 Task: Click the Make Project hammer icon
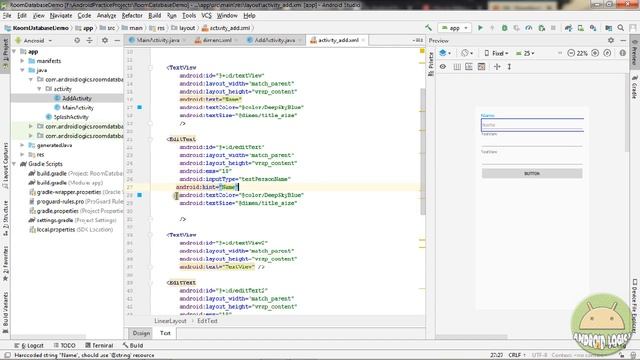[428, 28]
